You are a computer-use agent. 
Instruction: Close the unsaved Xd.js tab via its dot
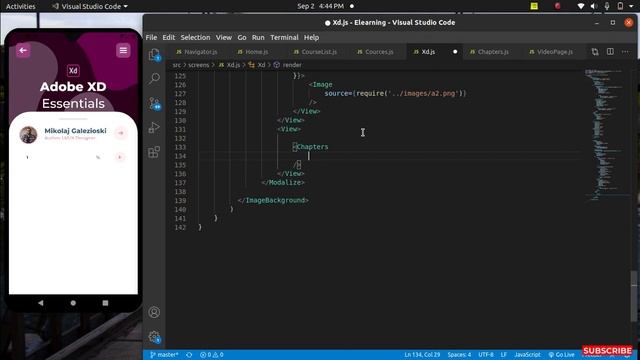[x=455, y=52]
